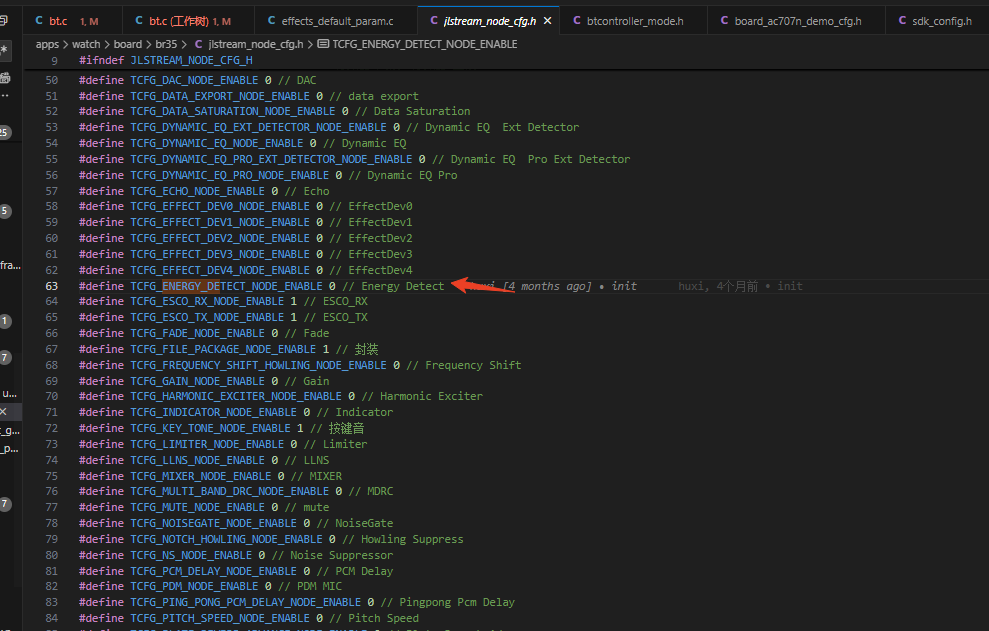The image size is (989, 631).
Task: Click TCFG_FREQUENCY_SHIFT_HOWLING_NODE_ENABLE macro
Action: 259,365
